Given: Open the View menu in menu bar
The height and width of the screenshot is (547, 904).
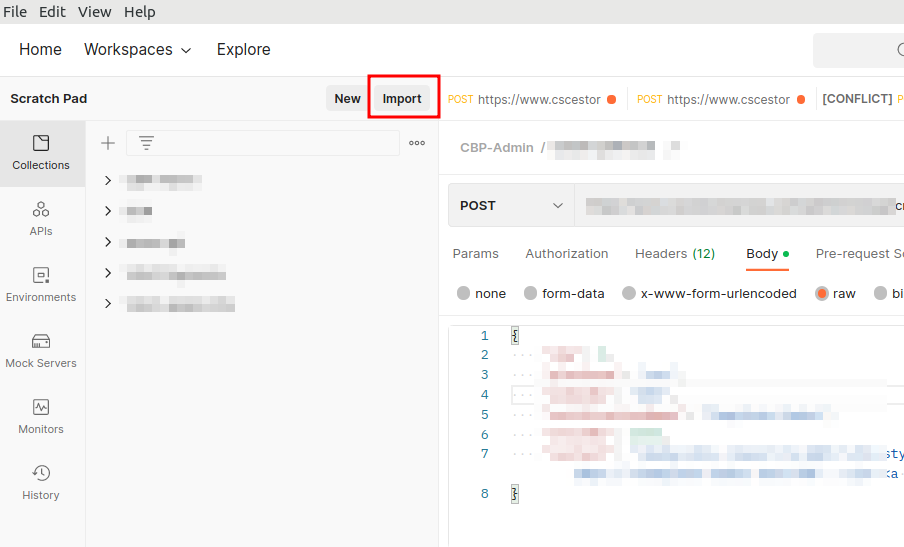Looking at the screenshot, I should pyautogui.click(x=95, y=12).
